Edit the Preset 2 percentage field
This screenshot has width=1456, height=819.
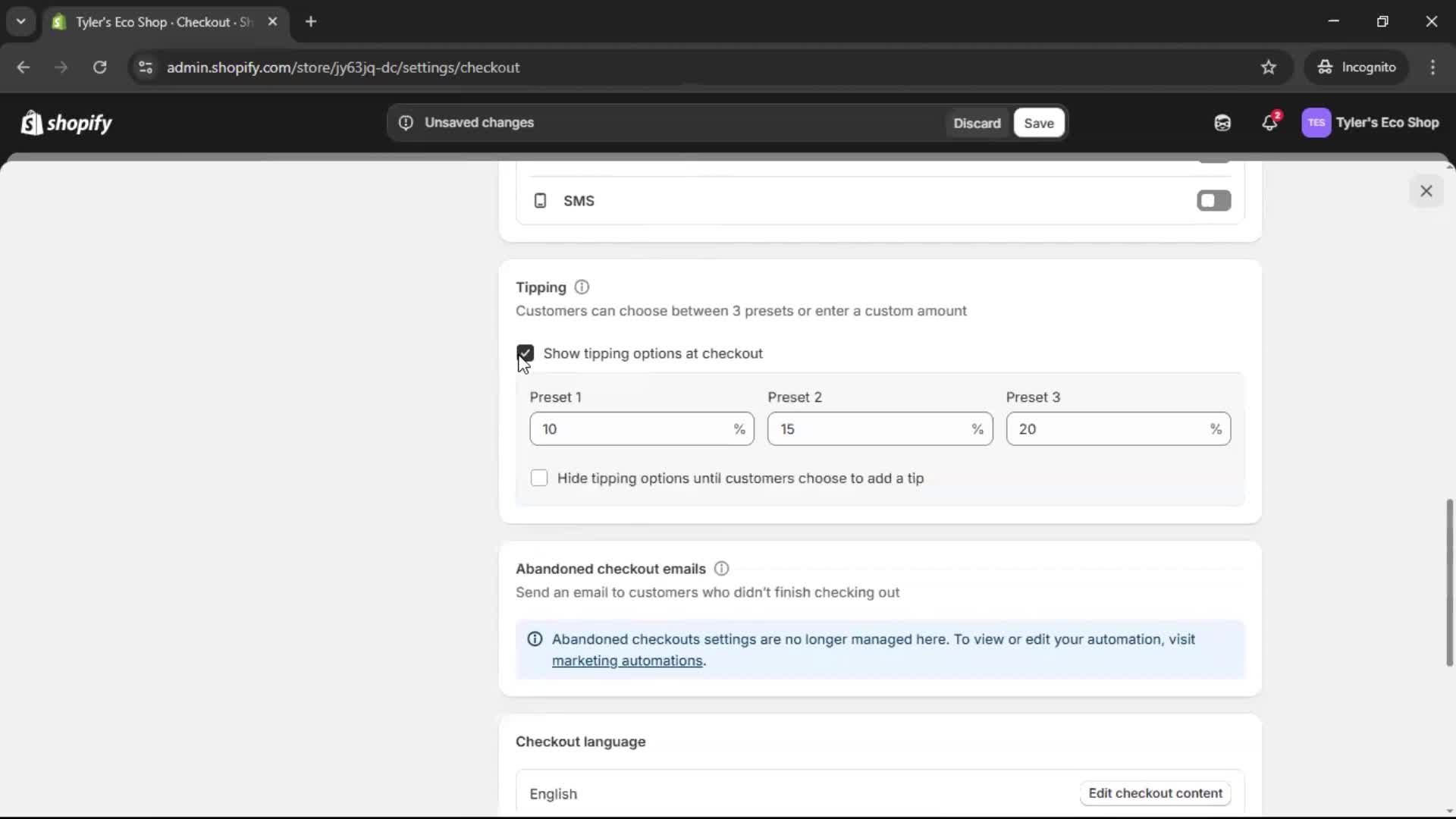(x=864, y=428)
